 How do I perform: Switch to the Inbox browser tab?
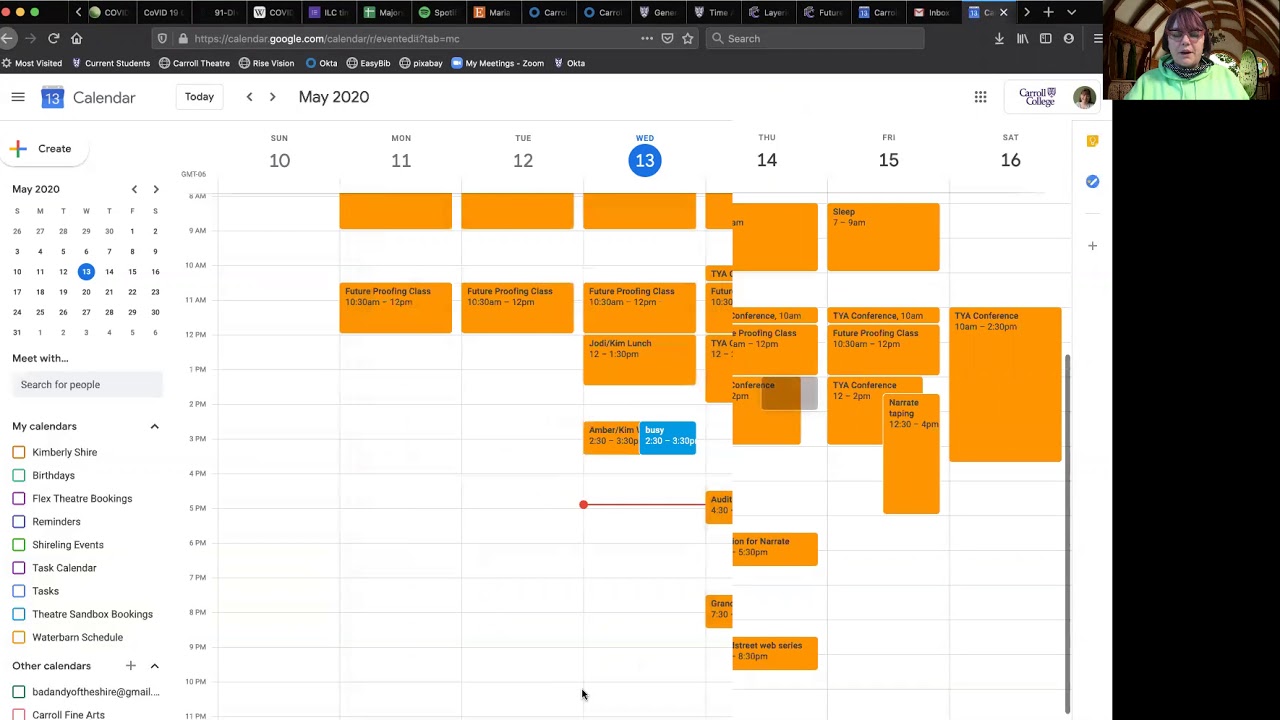click(932, 12)
